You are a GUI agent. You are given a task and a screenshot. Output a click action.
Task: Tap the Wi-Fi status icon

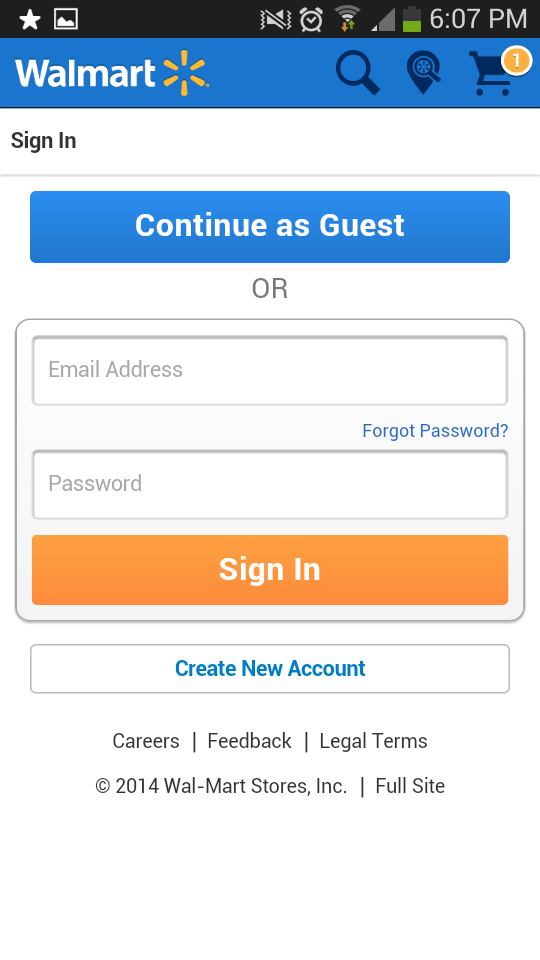click(347, 18)
